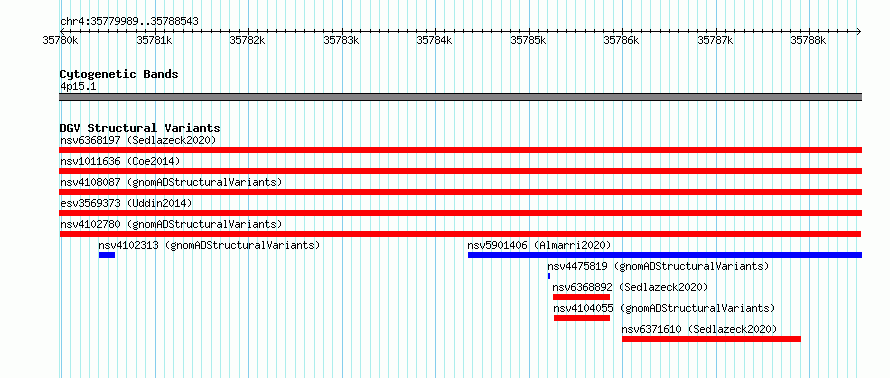Screen dimensions: 890x378
Task: Open the nsv4475819 variant label
Action: click(x=658, y=266)
